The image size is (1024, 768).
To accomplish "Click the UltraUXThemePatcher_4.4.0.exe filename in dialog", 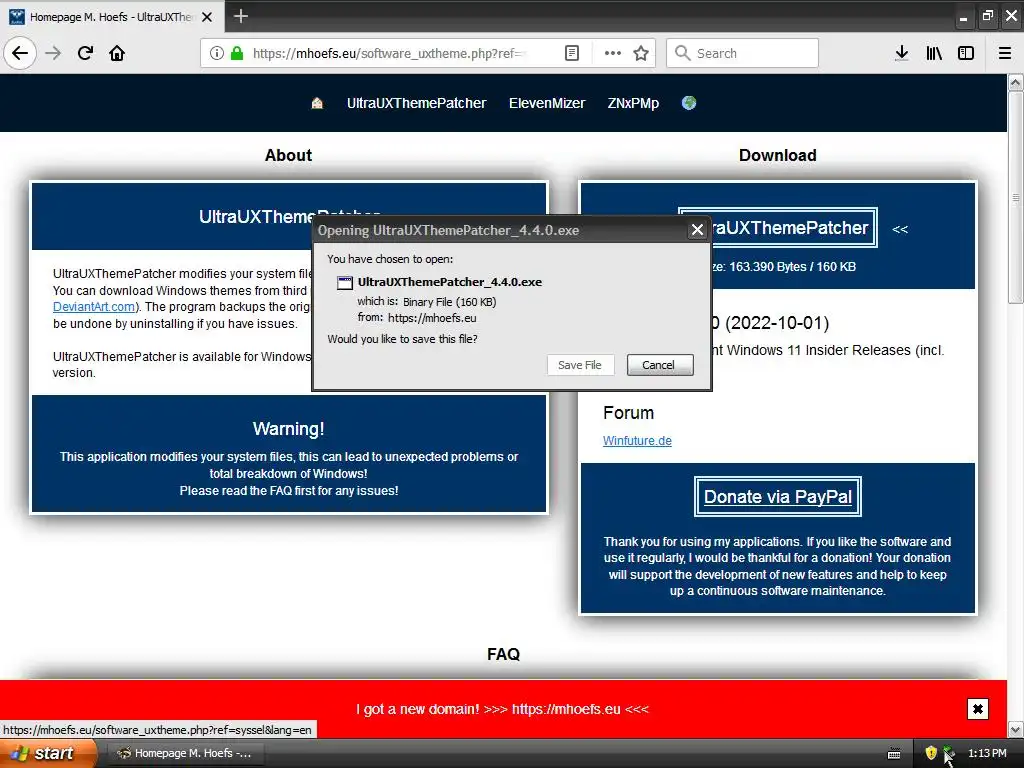I will pyautogui.click(x=450, y=282).
